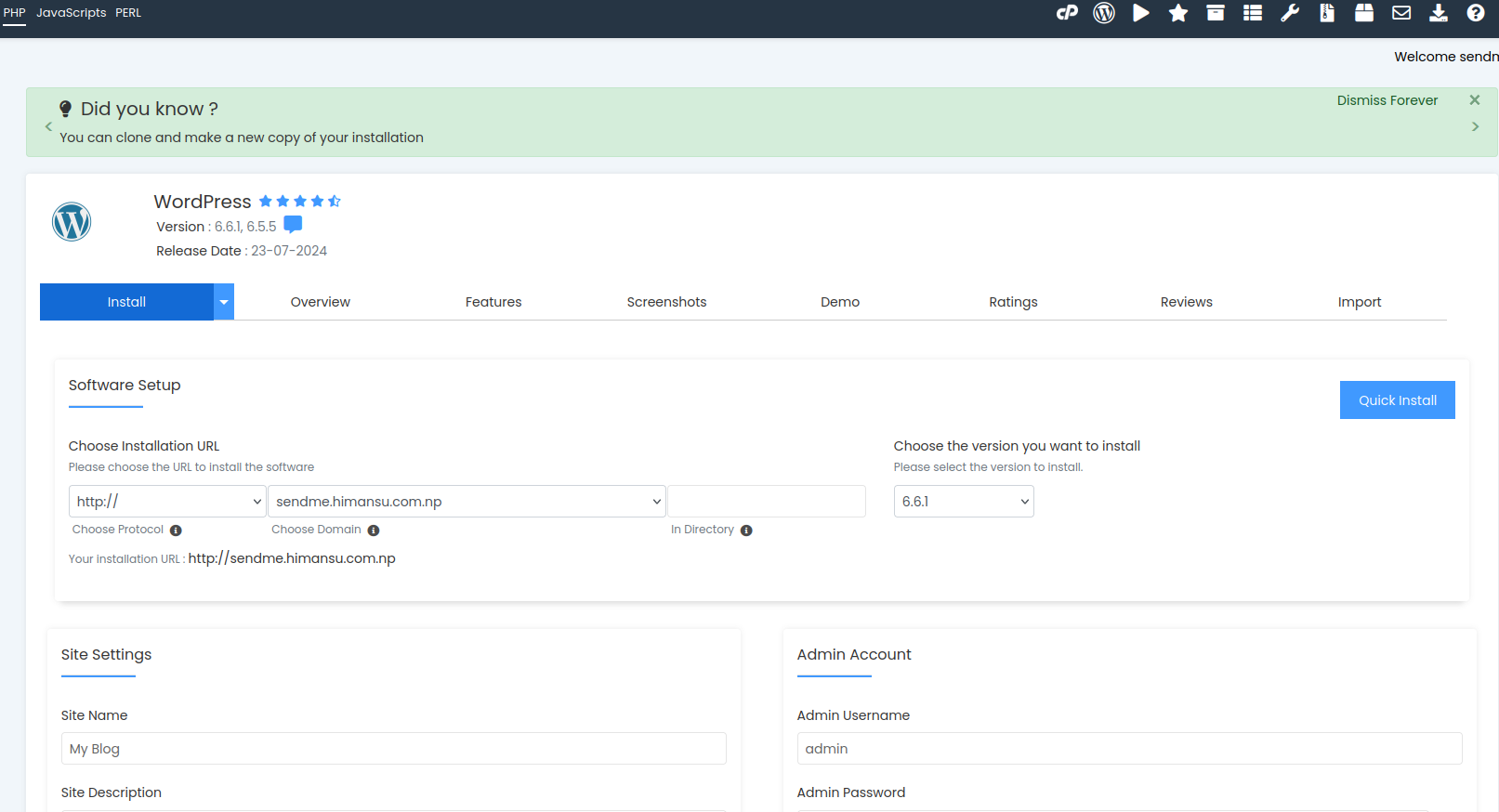1499x812 pixels.
Task: Click the Admin Account heading
Action: pyautogui.click(x=854, y=655)
